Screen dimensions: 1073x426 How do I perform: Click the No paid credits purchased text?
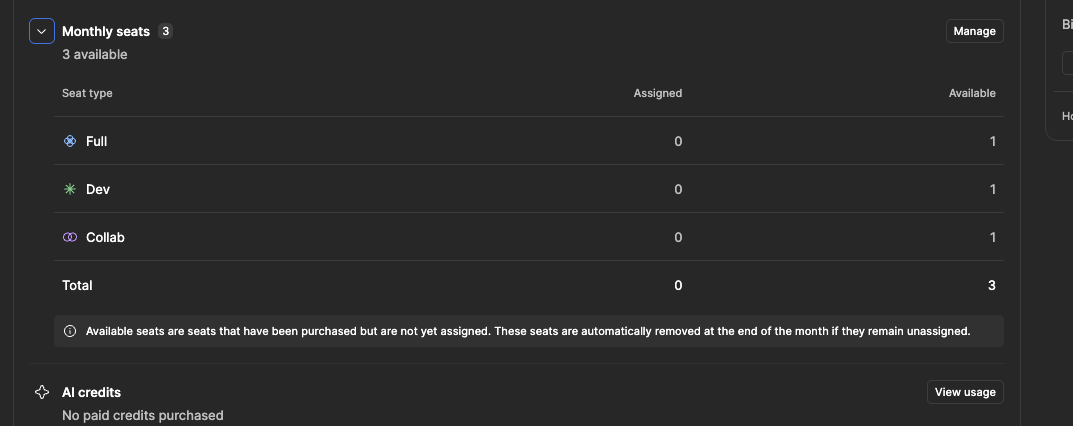tap(142, 415)
